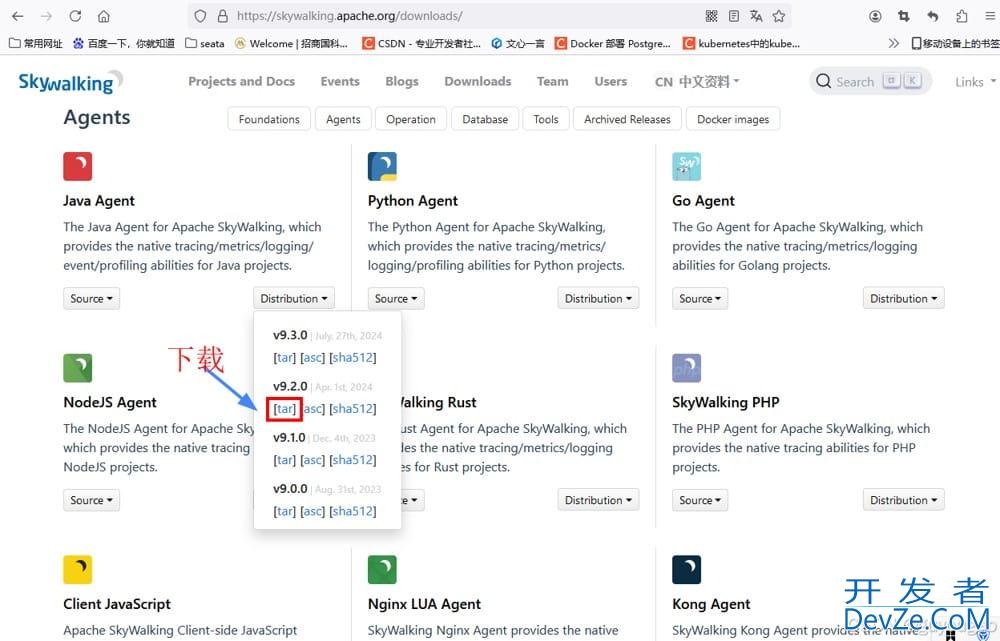Expand the CN 中文资料 dropdown
This screenshot has width=1000, height=641.
(x=697, y=82)
